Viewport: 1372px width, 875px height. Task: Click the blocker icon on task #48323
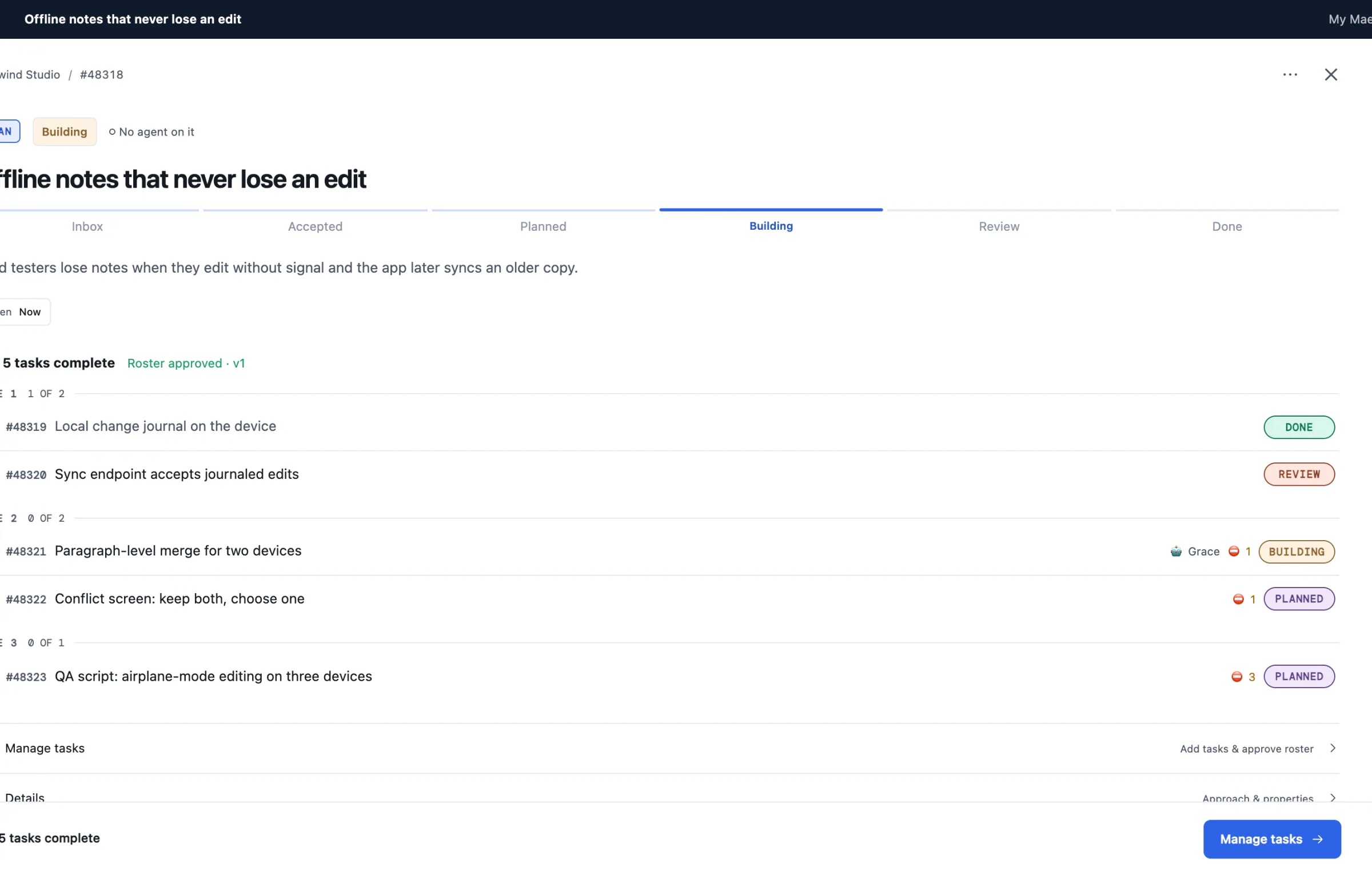coord(1237,677)
